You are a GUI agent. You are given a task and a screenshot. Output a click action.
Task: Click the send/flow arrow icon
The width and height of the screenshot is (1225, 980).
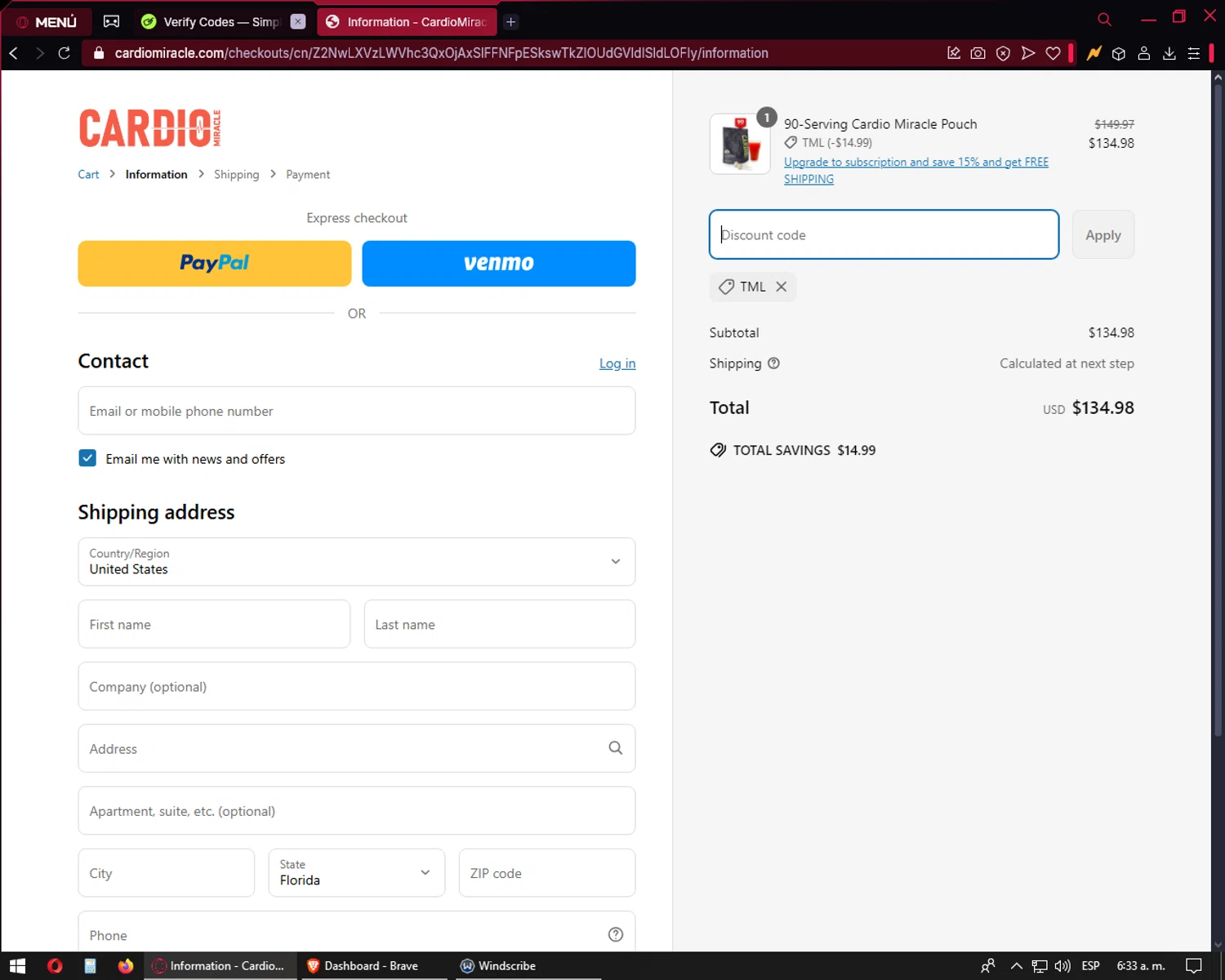[x=1028, y=53]
